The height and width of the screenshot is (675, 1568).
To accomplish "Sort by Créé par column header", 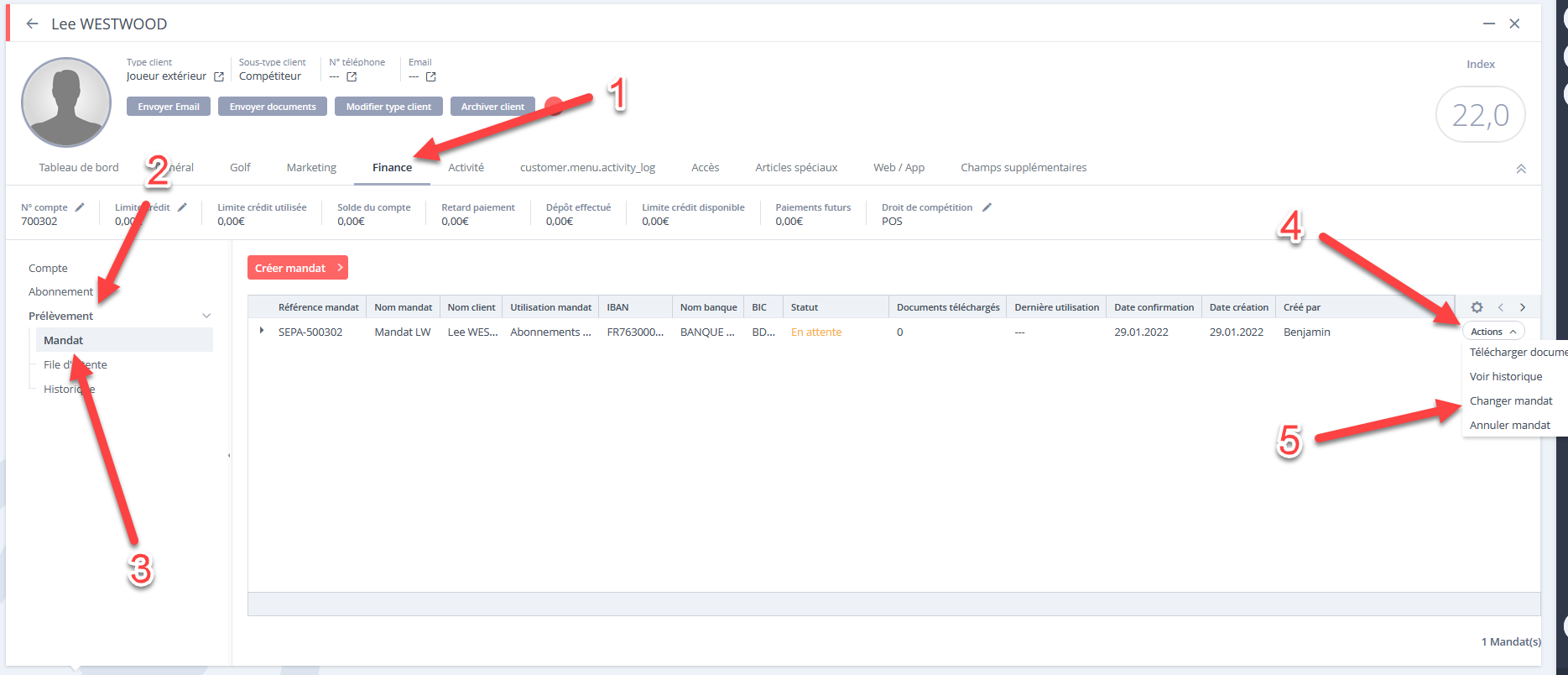I will click(1301, 307).
